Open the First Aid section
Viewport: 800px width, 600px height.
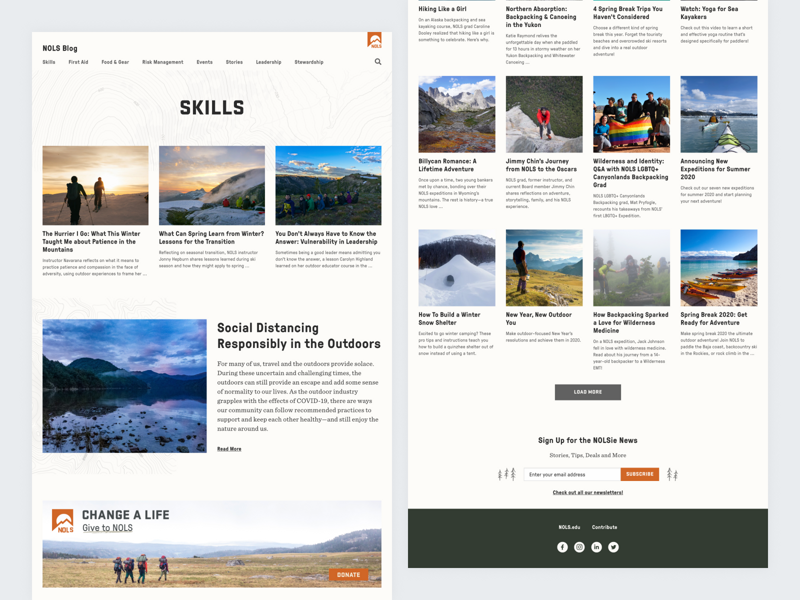(x=80, y=61)
